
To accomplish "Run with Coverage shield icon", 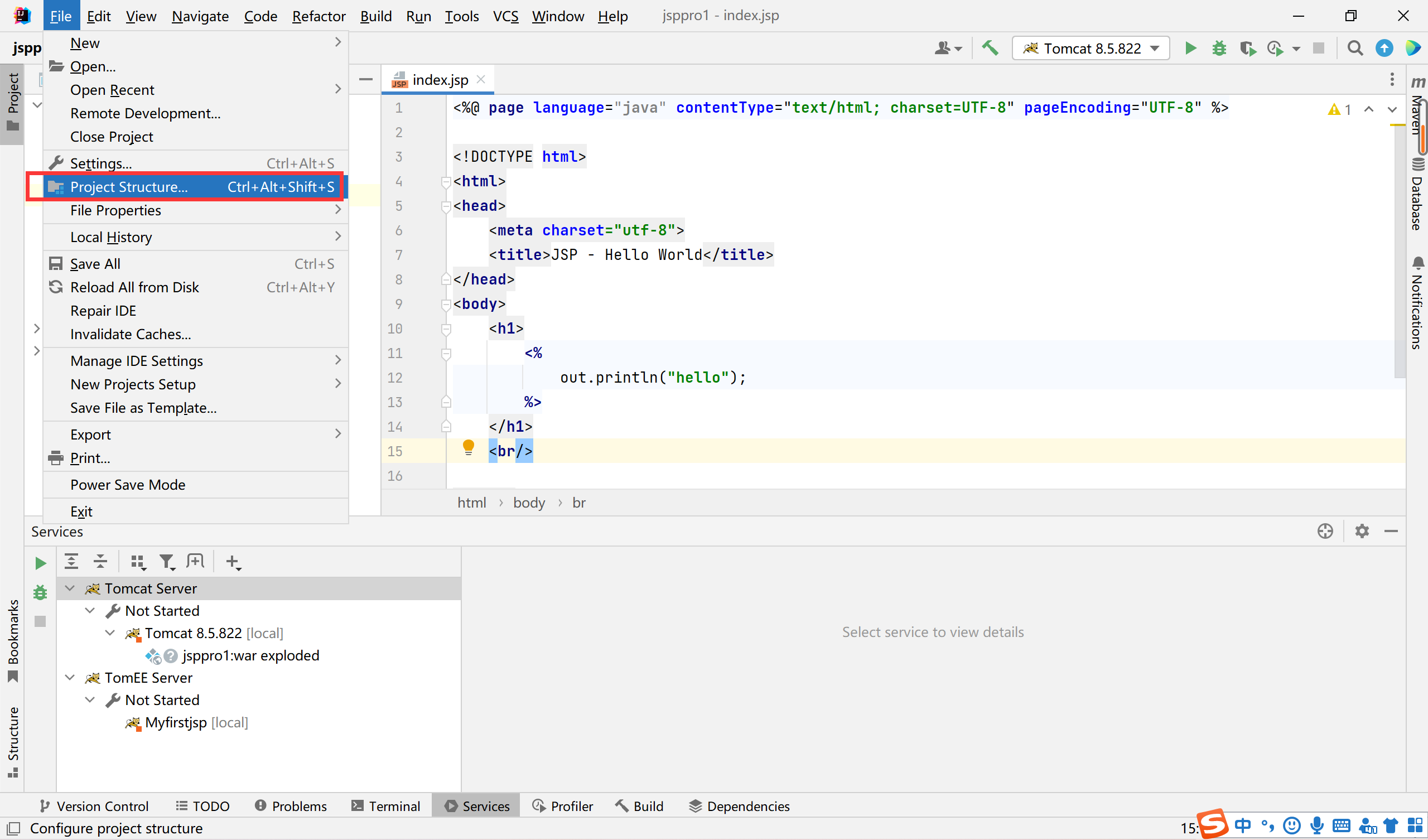I will 1247,48.
